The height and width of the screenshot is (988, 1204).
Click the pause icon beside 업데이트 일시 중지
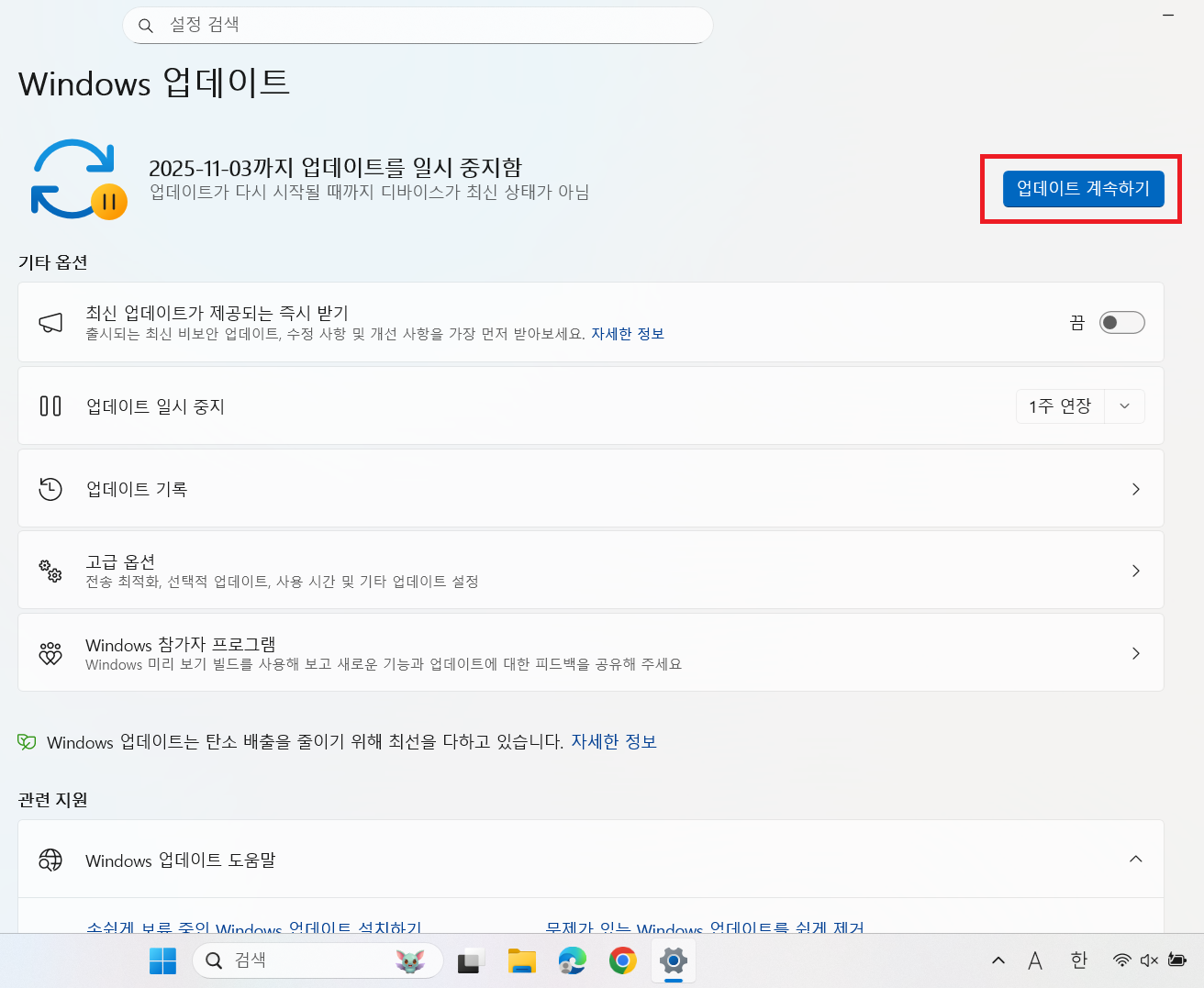point(50,405)
